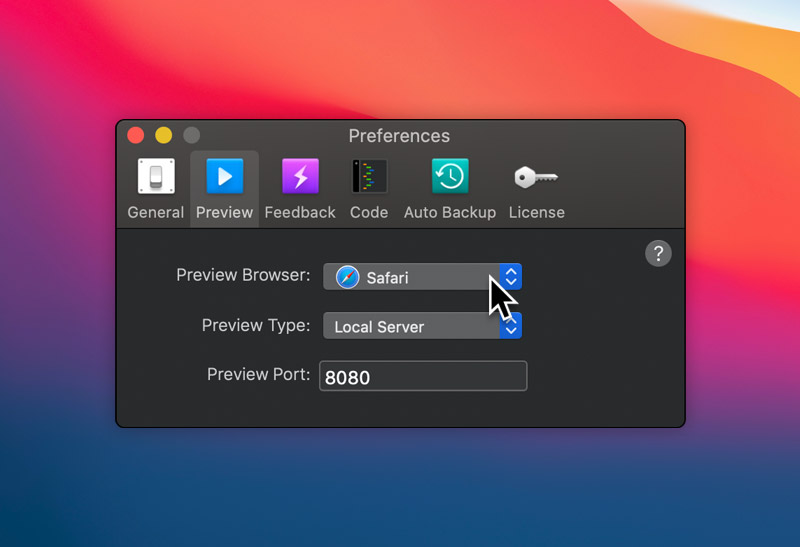Click into the Preview Port field

(x=423, y=376)
